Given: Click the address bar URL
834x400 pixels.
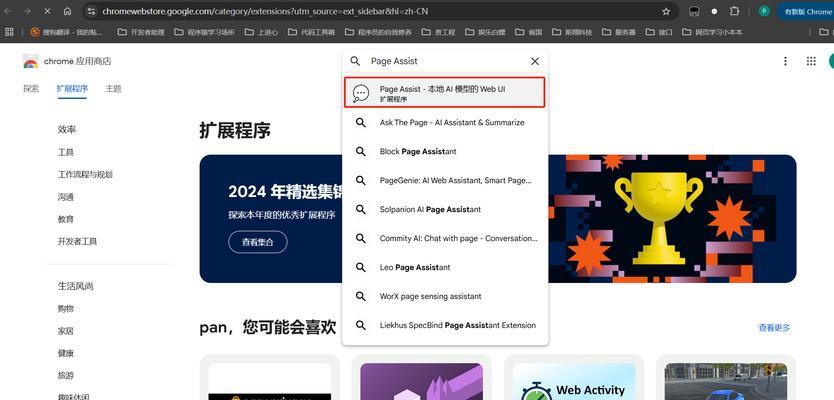Looking at the screenshot, I should pos(265,11).
